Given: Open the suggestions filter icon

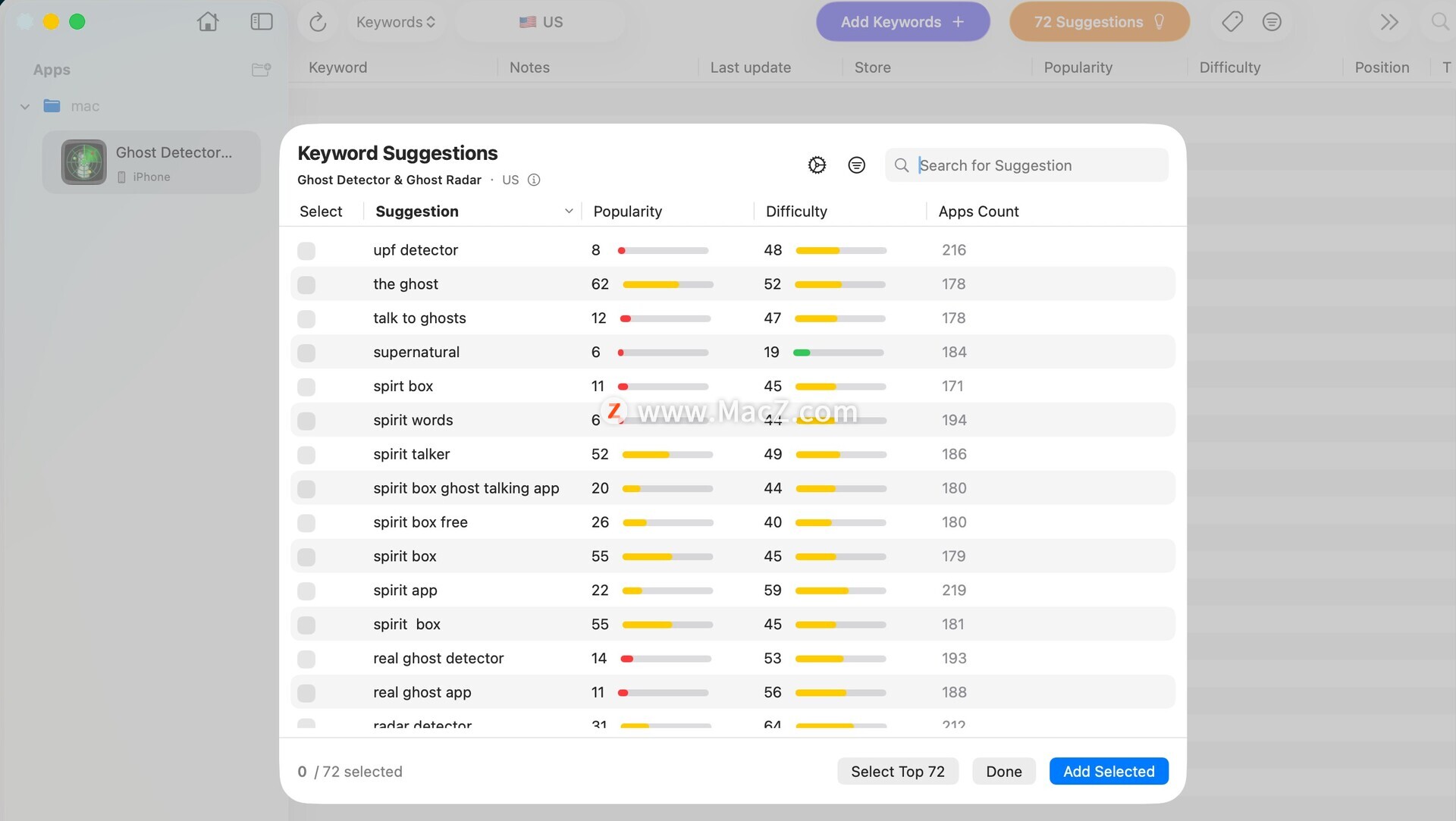Looking at the screenshot, I should pyautogui.click(x=856, y=165).
